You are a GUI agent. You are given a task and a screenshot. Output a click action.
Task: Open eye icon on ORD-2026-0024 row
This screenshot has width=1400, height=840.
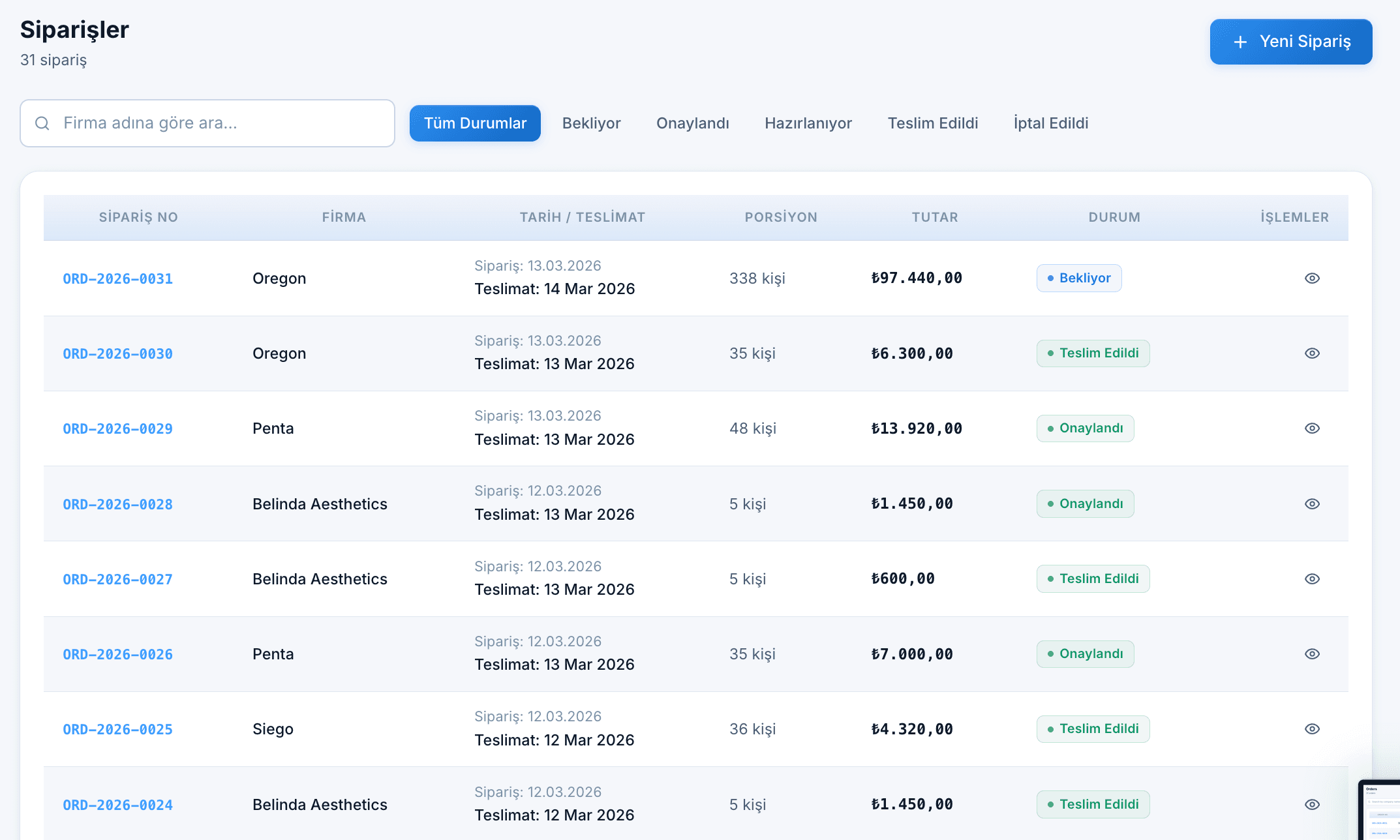pyautogui.click(x=1312, y=805)
